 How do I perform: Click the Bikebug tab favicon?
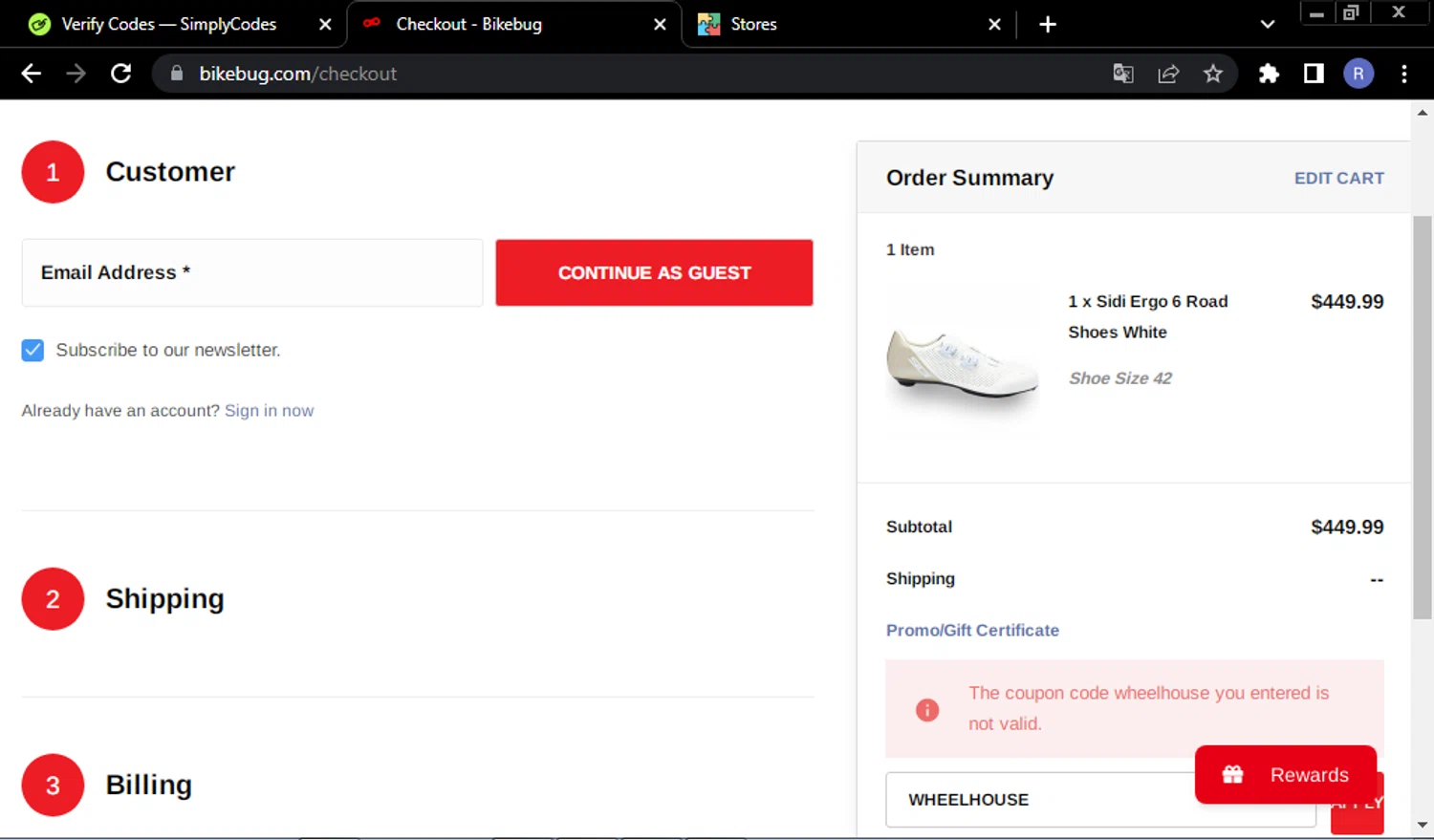[x=372, y=23]
